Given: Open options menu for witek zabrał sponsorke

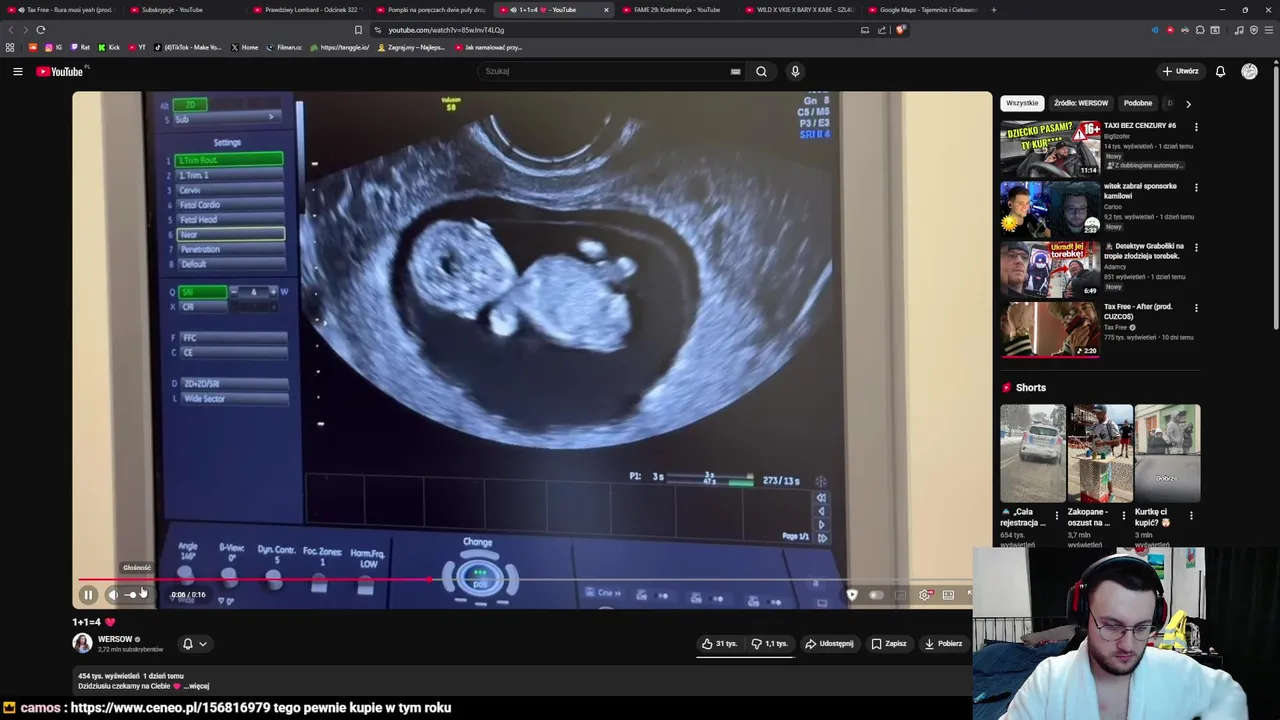Looking at the screenshot, I should [1196, 187].
